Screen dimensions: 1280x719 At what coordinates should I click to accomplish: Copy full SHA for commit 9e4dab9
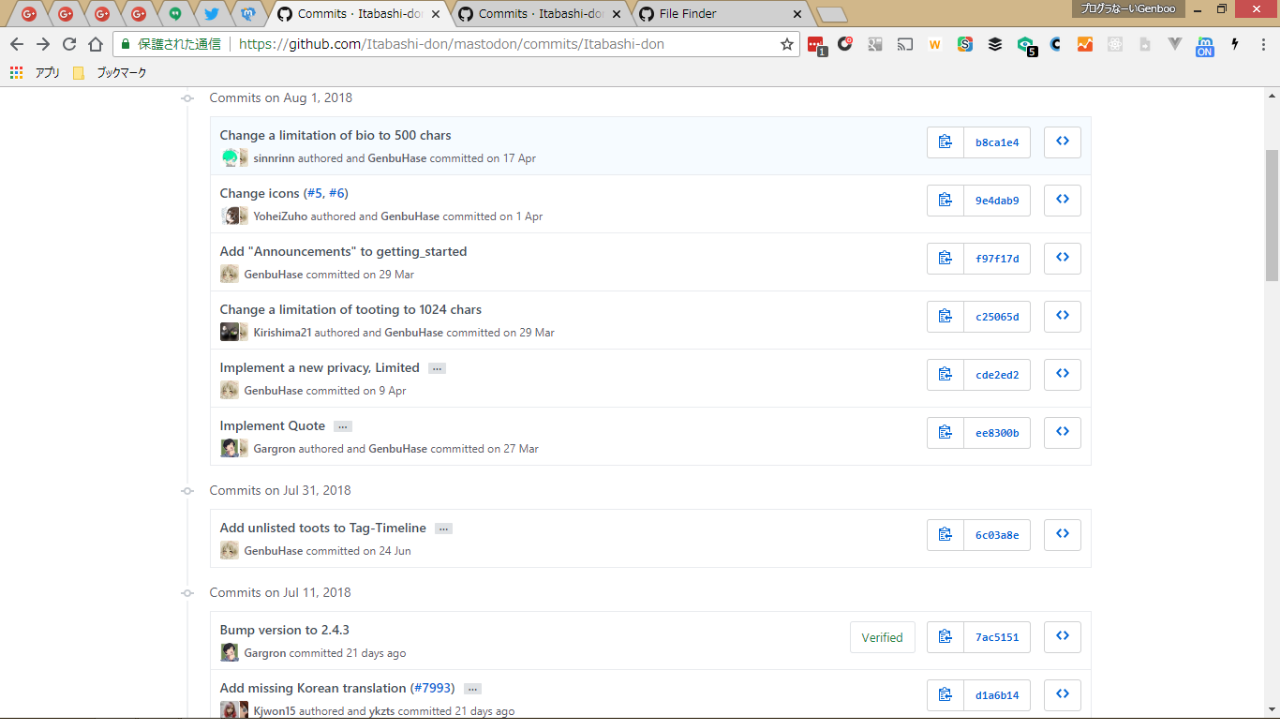945,200
